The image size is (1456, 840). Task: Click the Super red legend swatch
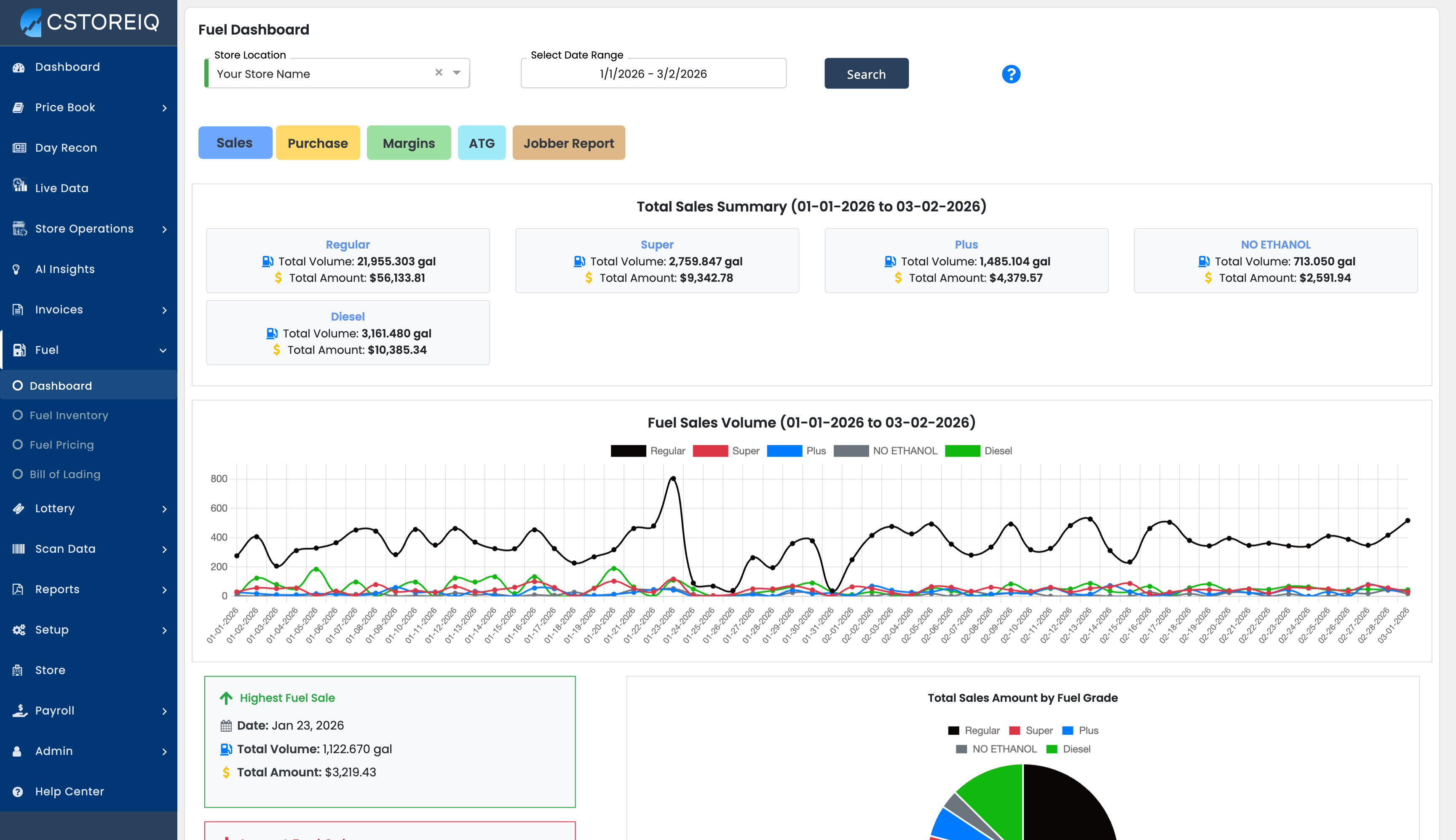coord(709,451)
